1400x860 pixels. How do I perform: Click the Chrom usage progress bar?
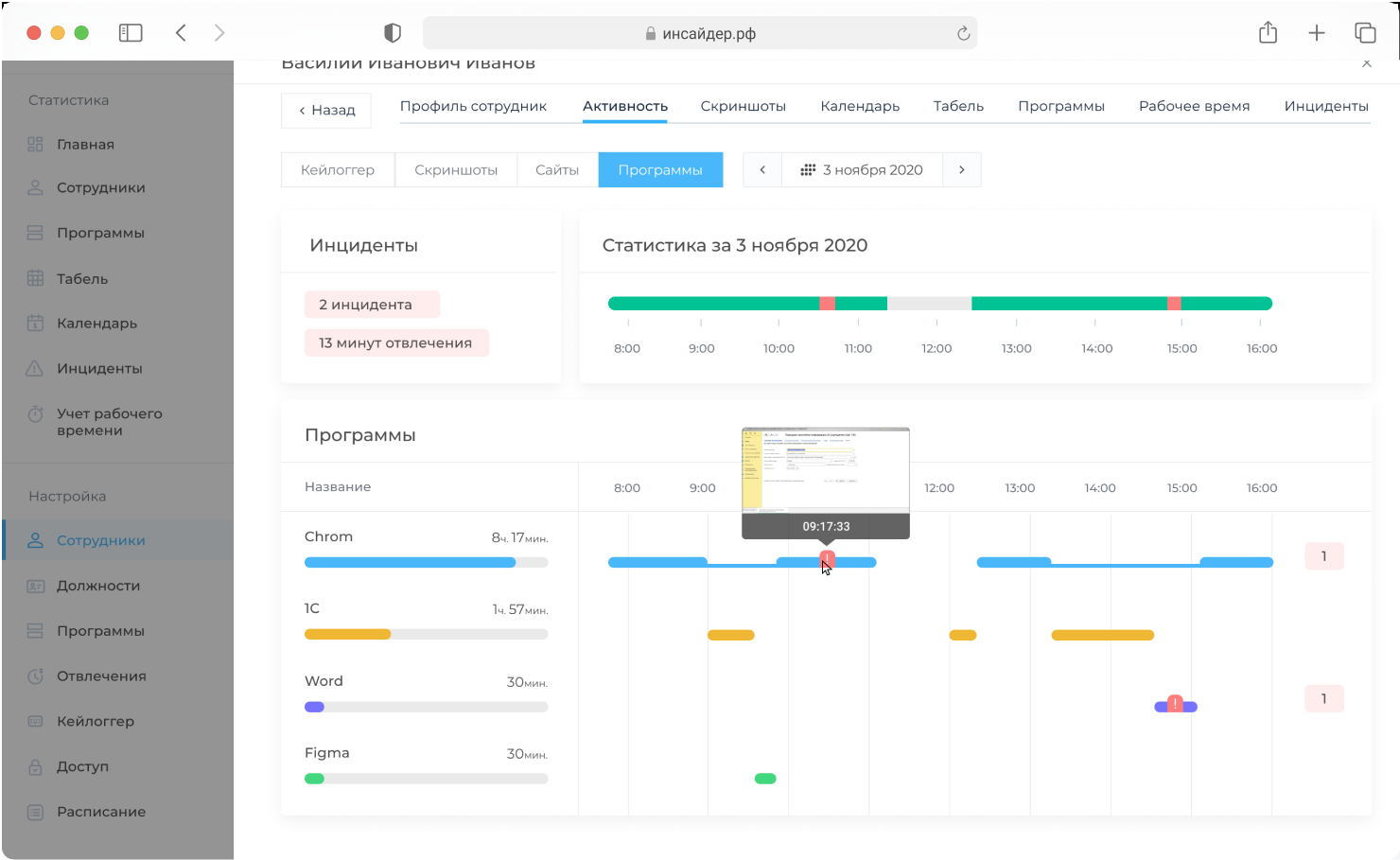point(426,563)
